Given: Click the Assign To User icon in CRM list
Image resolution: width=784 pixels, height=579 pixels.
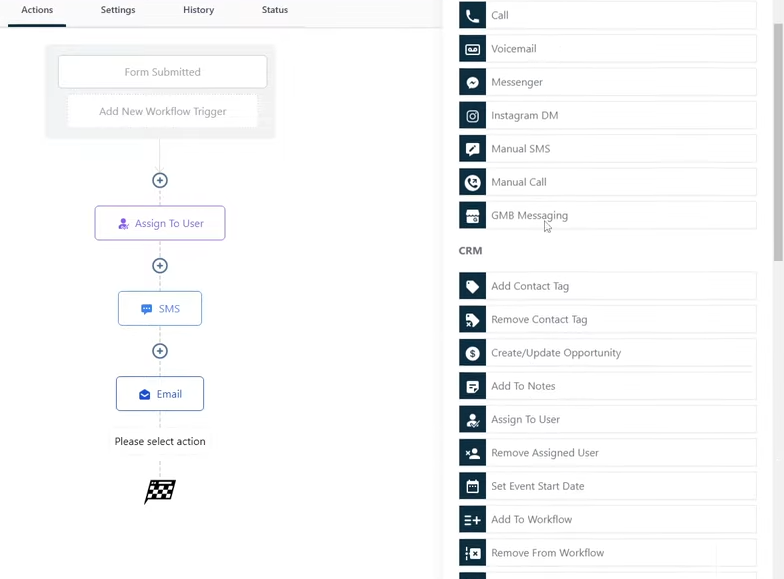Looking at the screenshot, I should pos(472,420).
